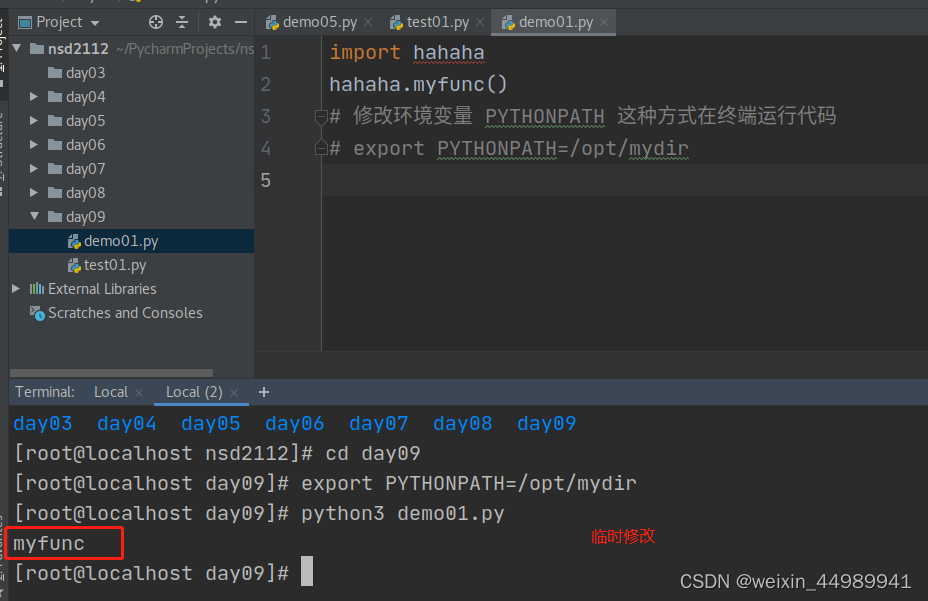928x601 pixels.
Task: Click the PYTHONPATH link on line 3
Action: 544,115
